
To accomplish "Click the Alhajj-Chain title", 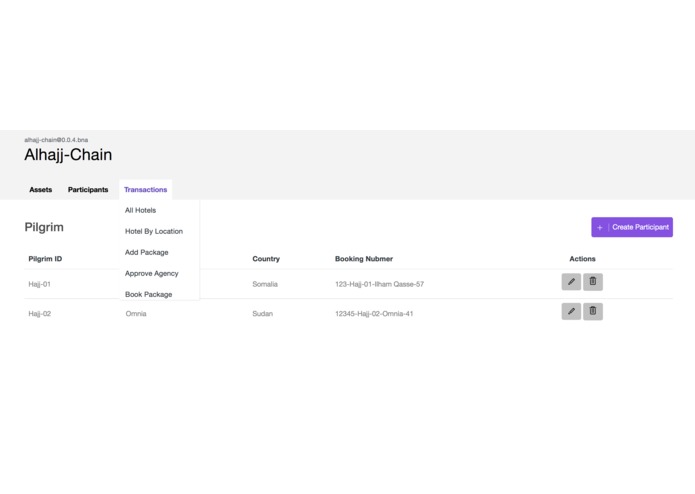I will point(68,155).
